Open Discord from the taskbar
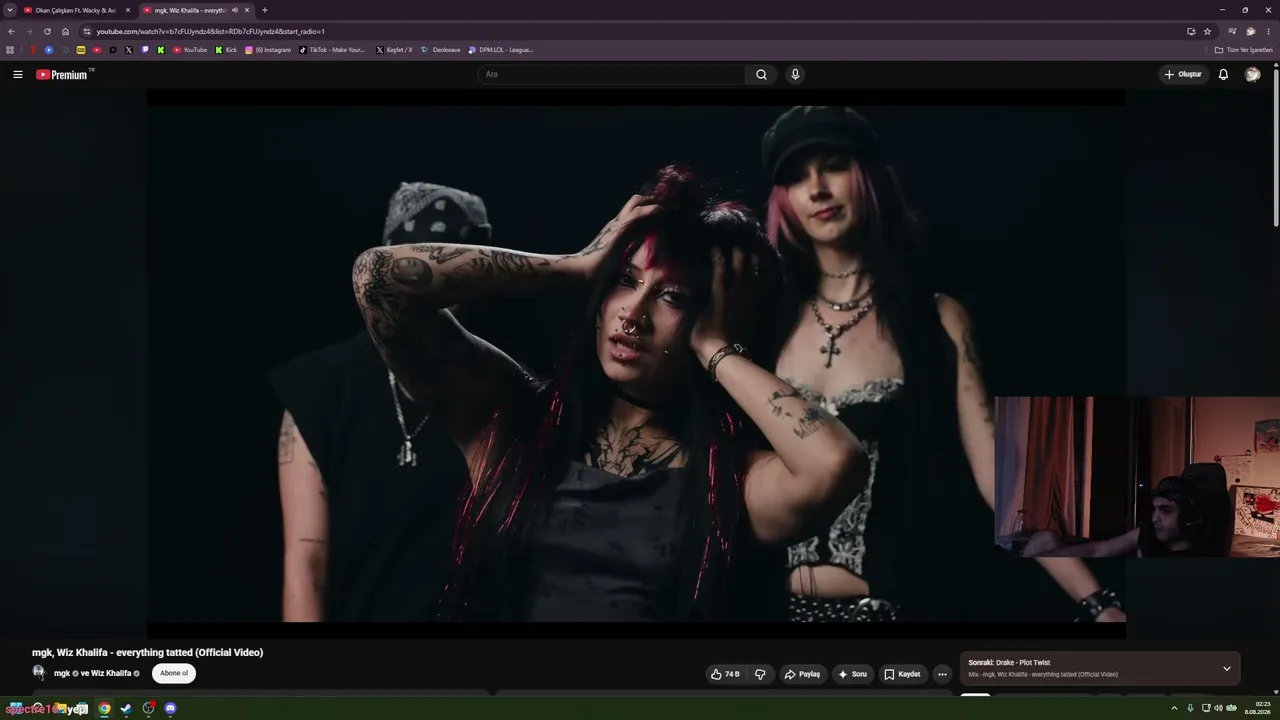Viewport: 1280px width, 720px height. (x=170, y=708)
